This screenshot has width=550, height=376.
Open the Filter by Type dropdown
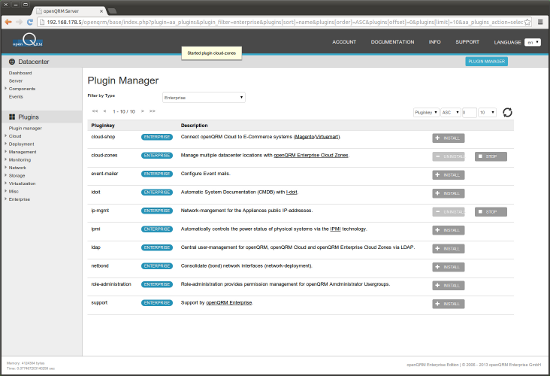tap(204, 98)
